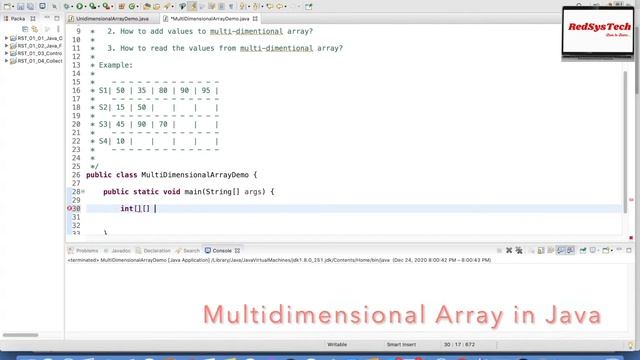Expand RST_01_04_Collect project
The height and width of the screenshot is (360, 640).
(7, 61)
